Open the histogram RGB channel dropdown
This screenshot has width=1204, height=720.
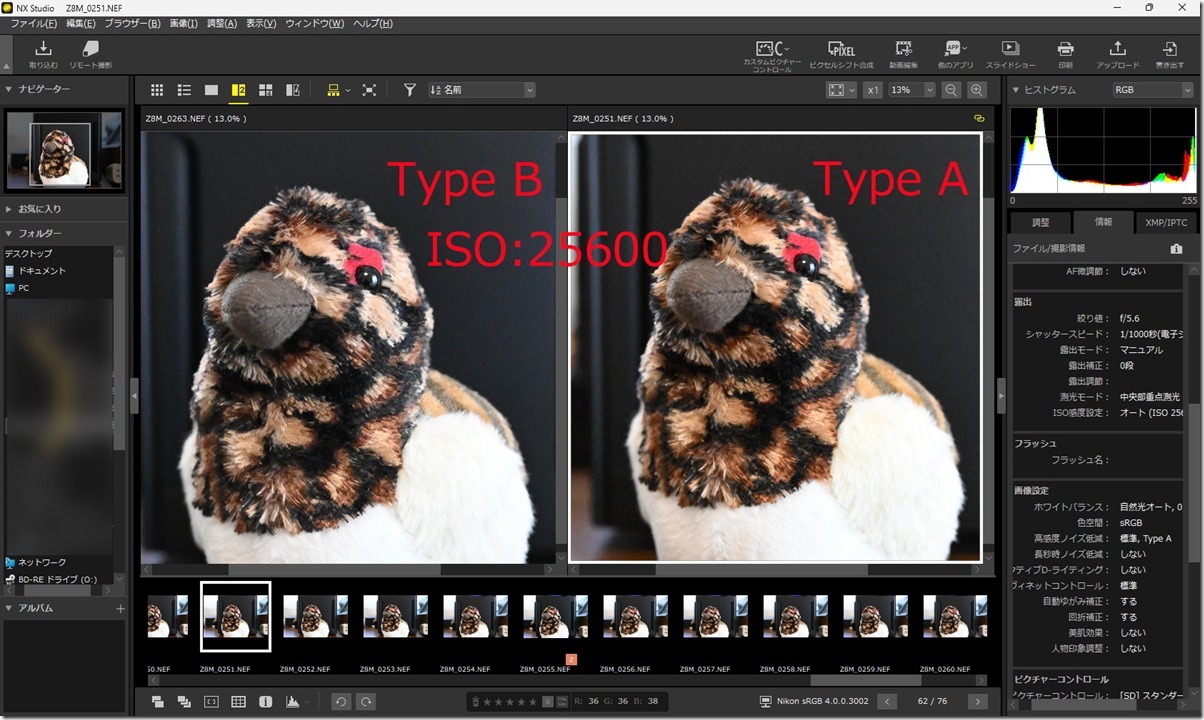pyautogui.click(x=1153, y=90)
